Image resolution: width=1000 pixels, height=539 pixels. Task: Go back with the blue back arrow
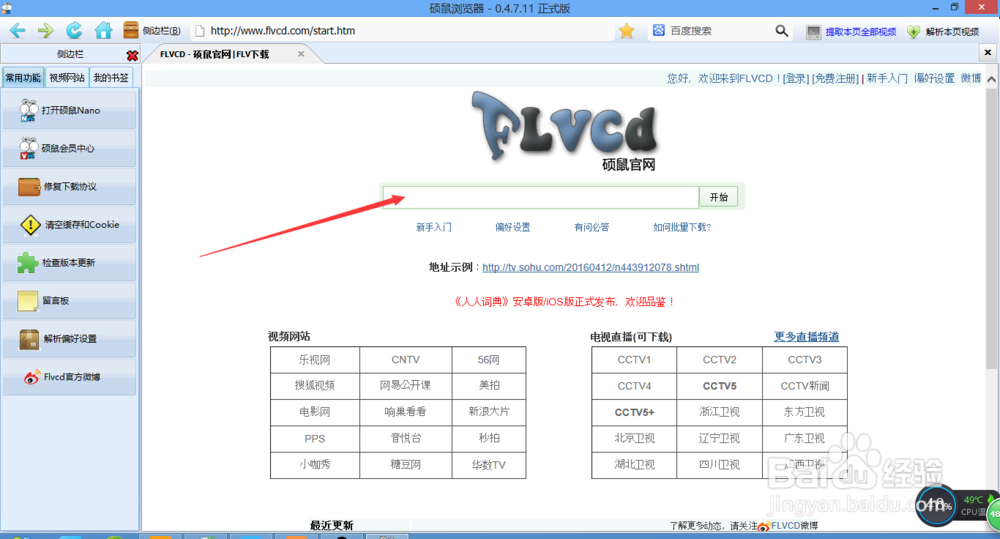[17, 31]
